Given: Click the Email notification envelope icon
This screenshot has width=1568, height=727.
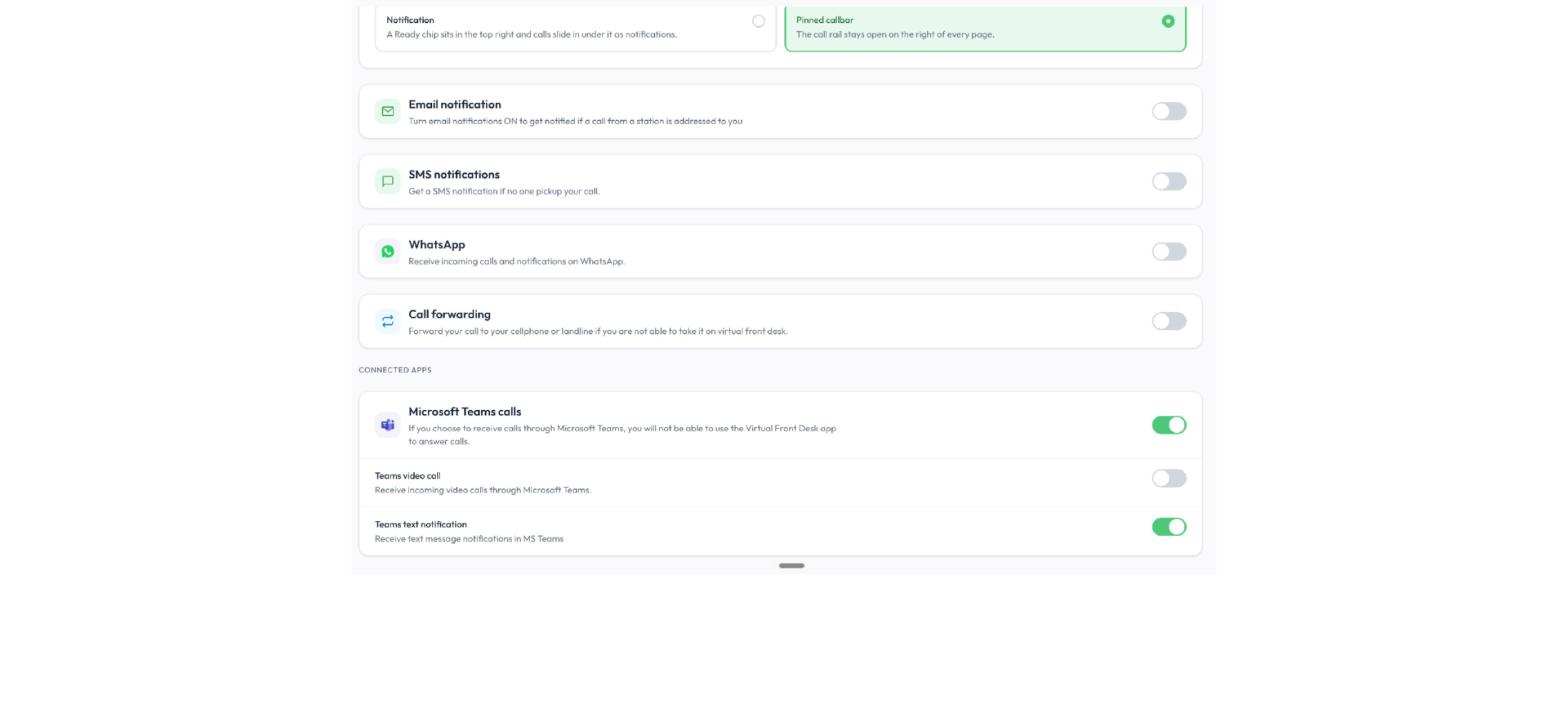Looking at the screenshot, I should (x=387, y=111).
